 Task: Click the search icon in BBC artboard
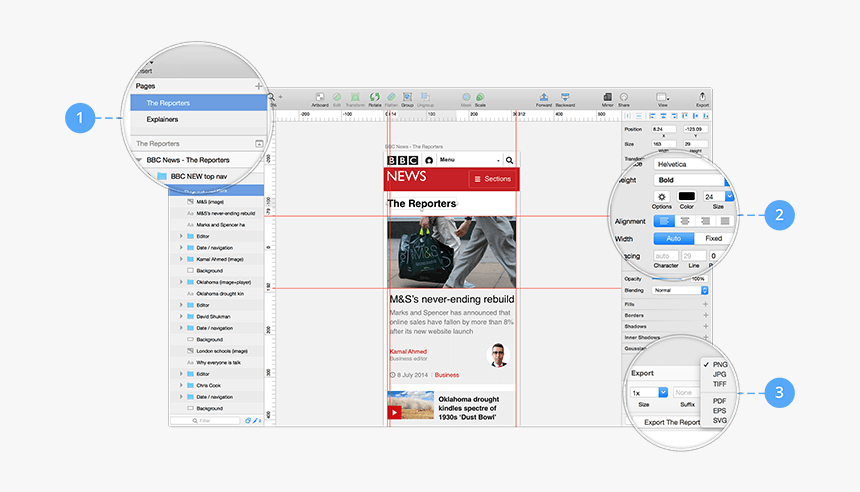[510, 160]
